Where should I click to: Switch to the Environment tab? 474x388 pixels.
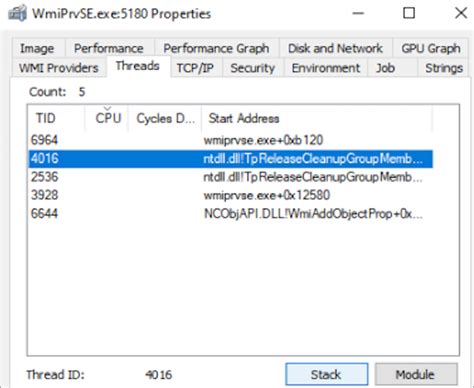click(326, 68)
